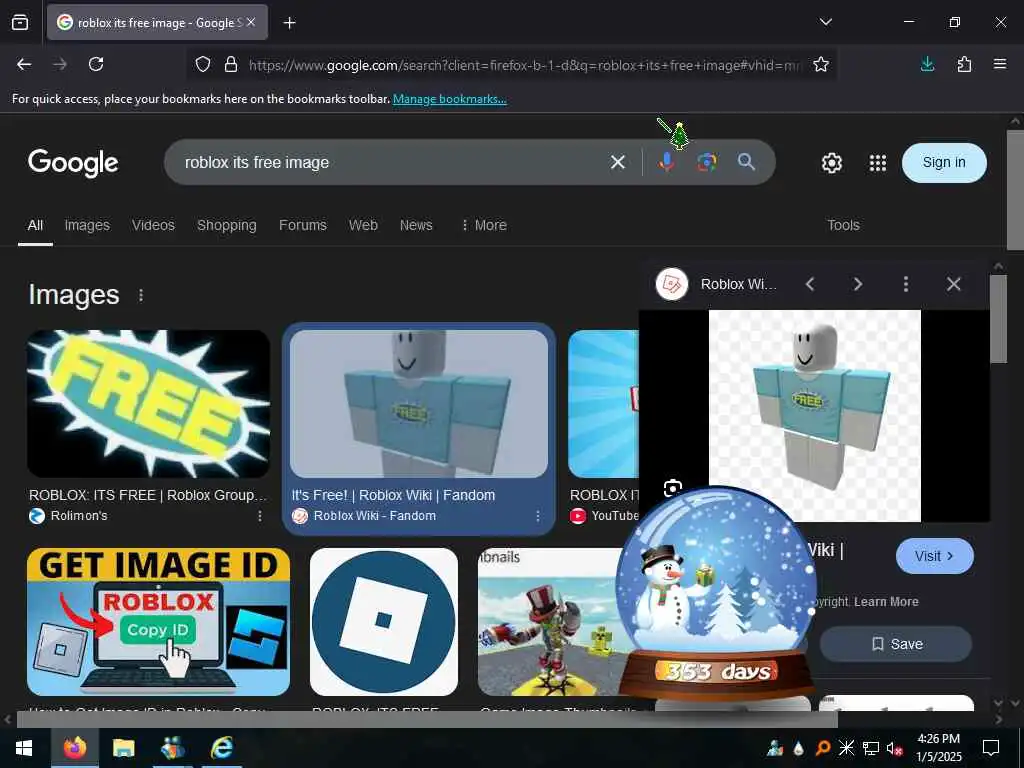Open more options for Roblox Wiki - Fandom result

pyautogui.click(x=537, y=516)
